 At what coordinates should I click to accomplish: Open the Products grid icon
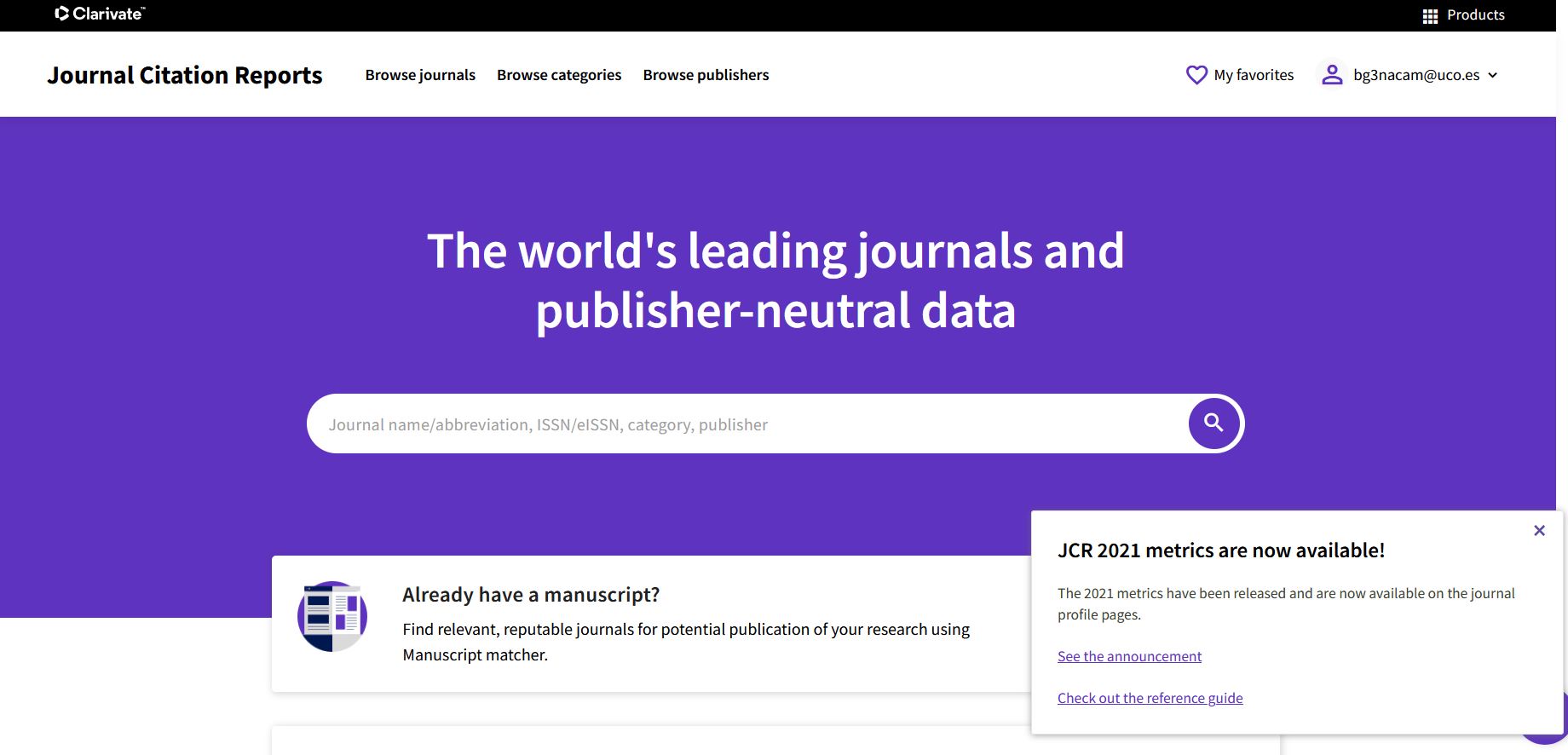click(x=1431, y=15)
